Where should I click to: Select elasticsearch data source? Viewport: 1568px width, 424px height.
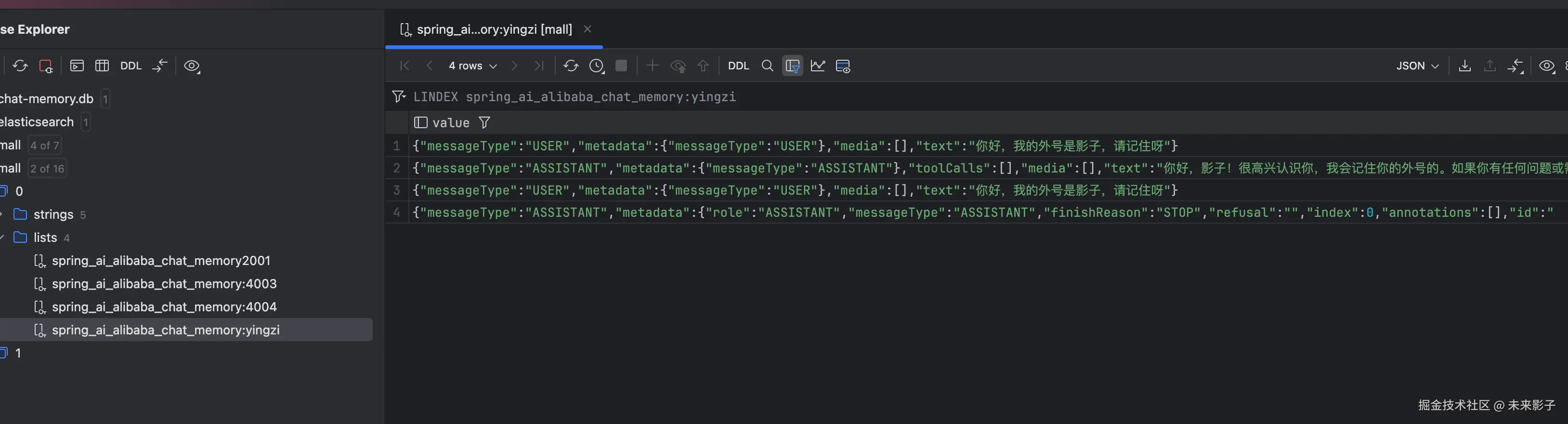coord(37,122)
